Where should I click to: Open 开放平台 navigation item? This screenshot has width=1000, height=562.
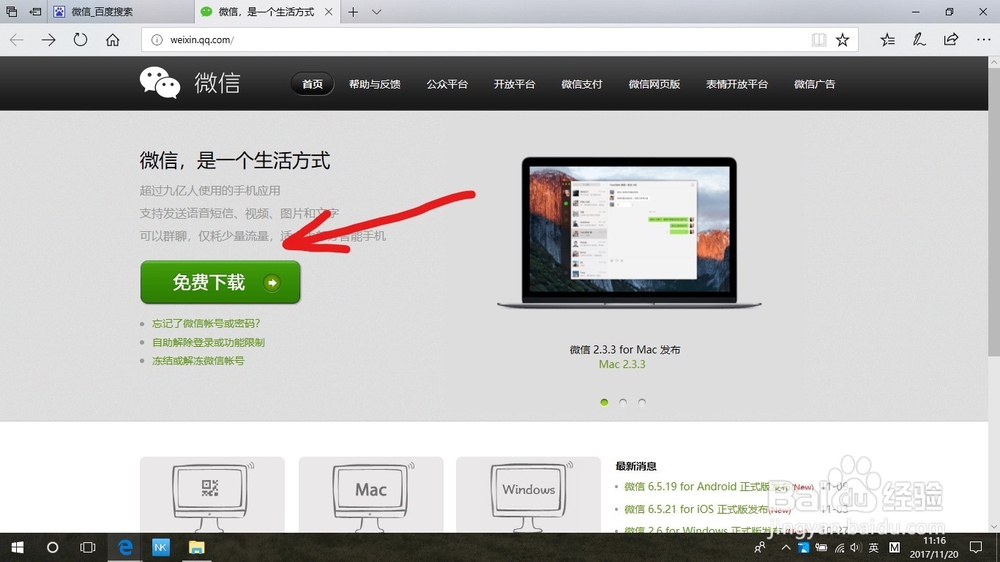(514, 84)
